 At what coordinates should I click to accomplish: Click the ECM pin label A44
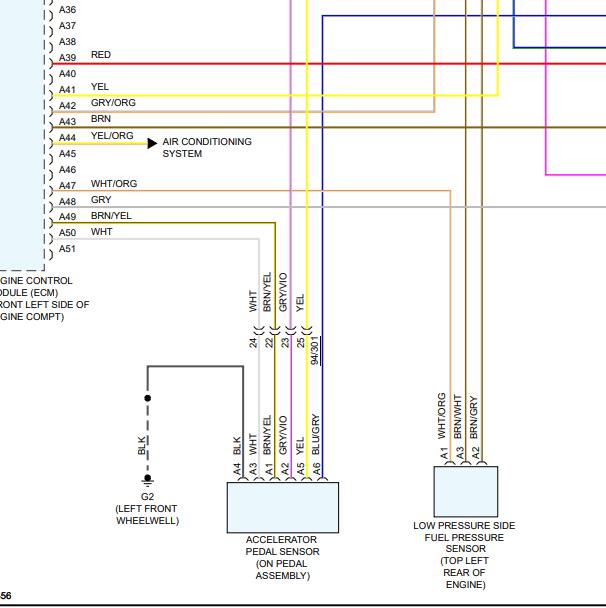(67, 138)
